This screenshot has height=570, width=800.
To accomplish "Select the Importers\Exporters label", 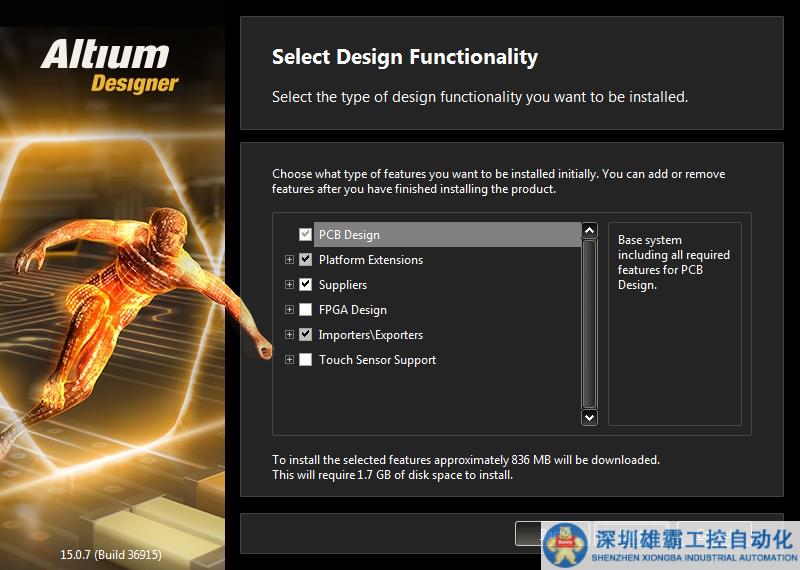I will pos(370,335).
